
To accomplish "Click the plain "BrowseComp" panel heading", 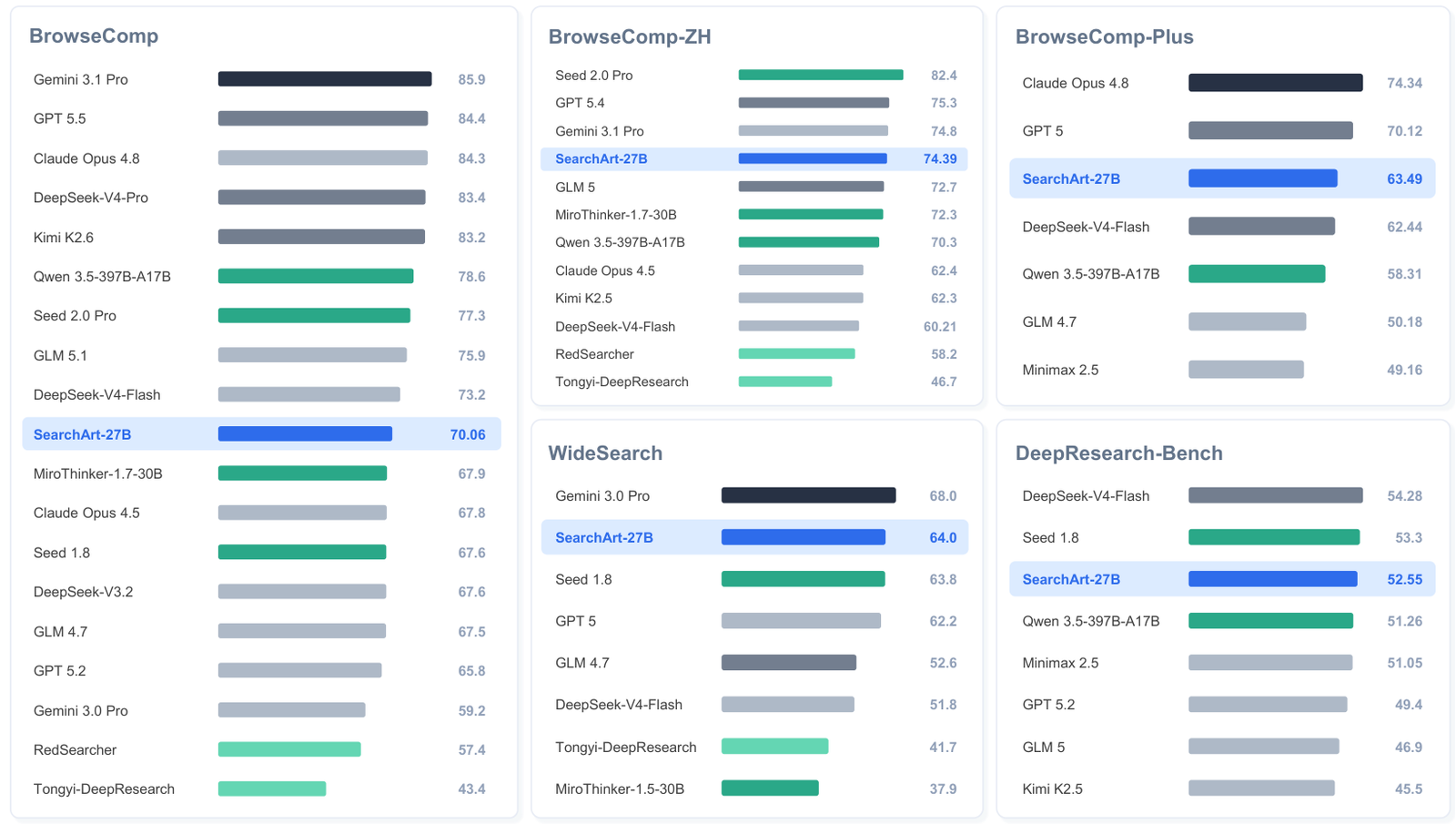I will click(94, 36).
